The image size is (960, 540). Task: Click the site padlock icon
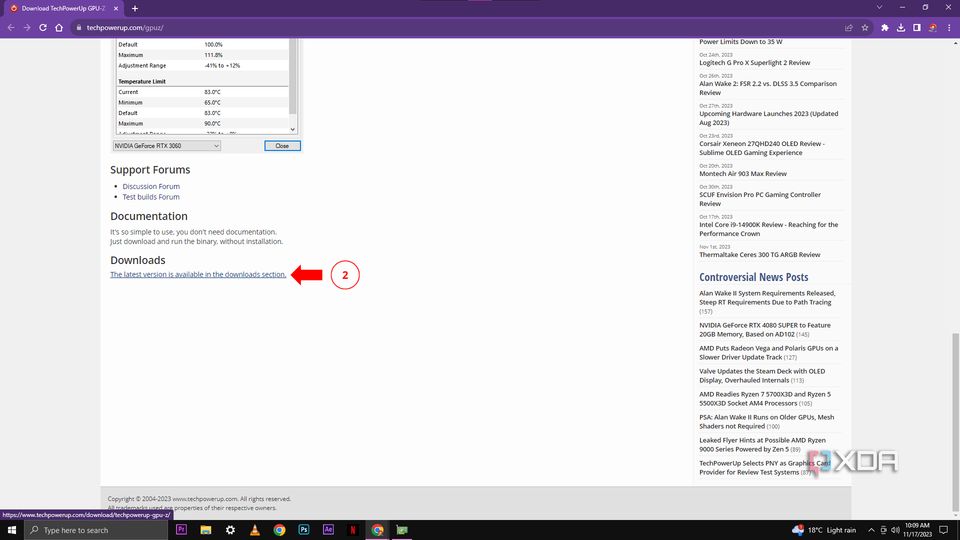tap(79, 28)
